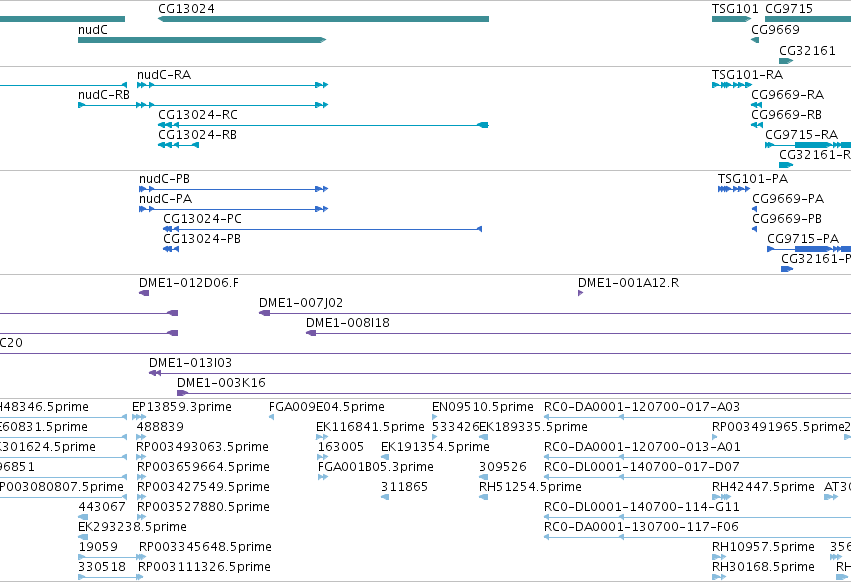Viewport: 851px width, 582px height.
Task: Click the CG9669-PB coding arrow
Action: (754, 229)
